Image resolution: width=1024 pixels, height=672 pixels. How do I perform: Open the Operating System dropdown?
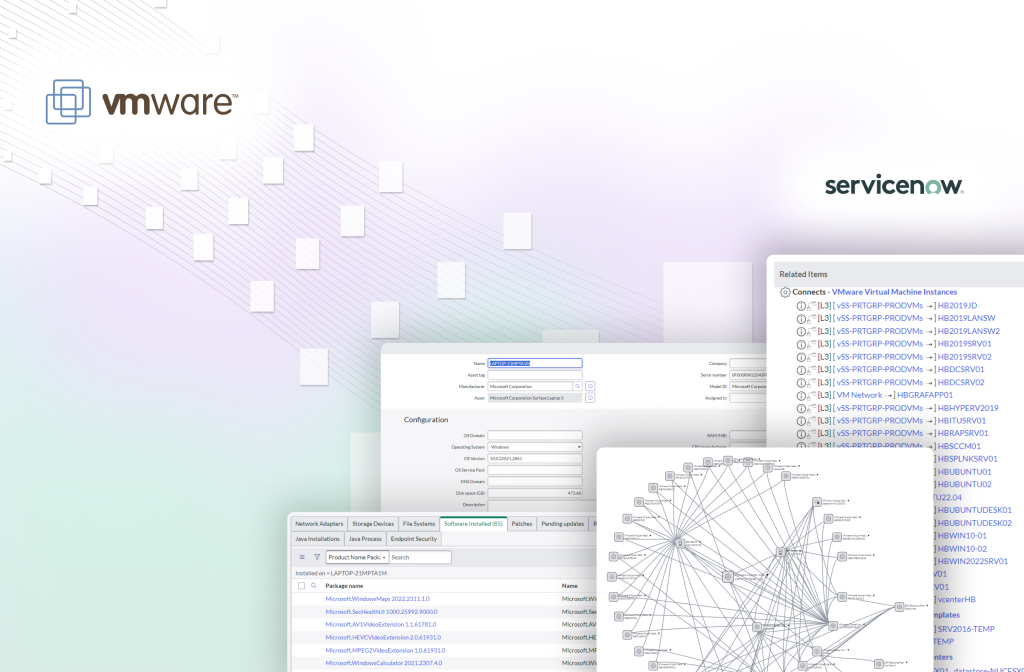coord(535,446)
